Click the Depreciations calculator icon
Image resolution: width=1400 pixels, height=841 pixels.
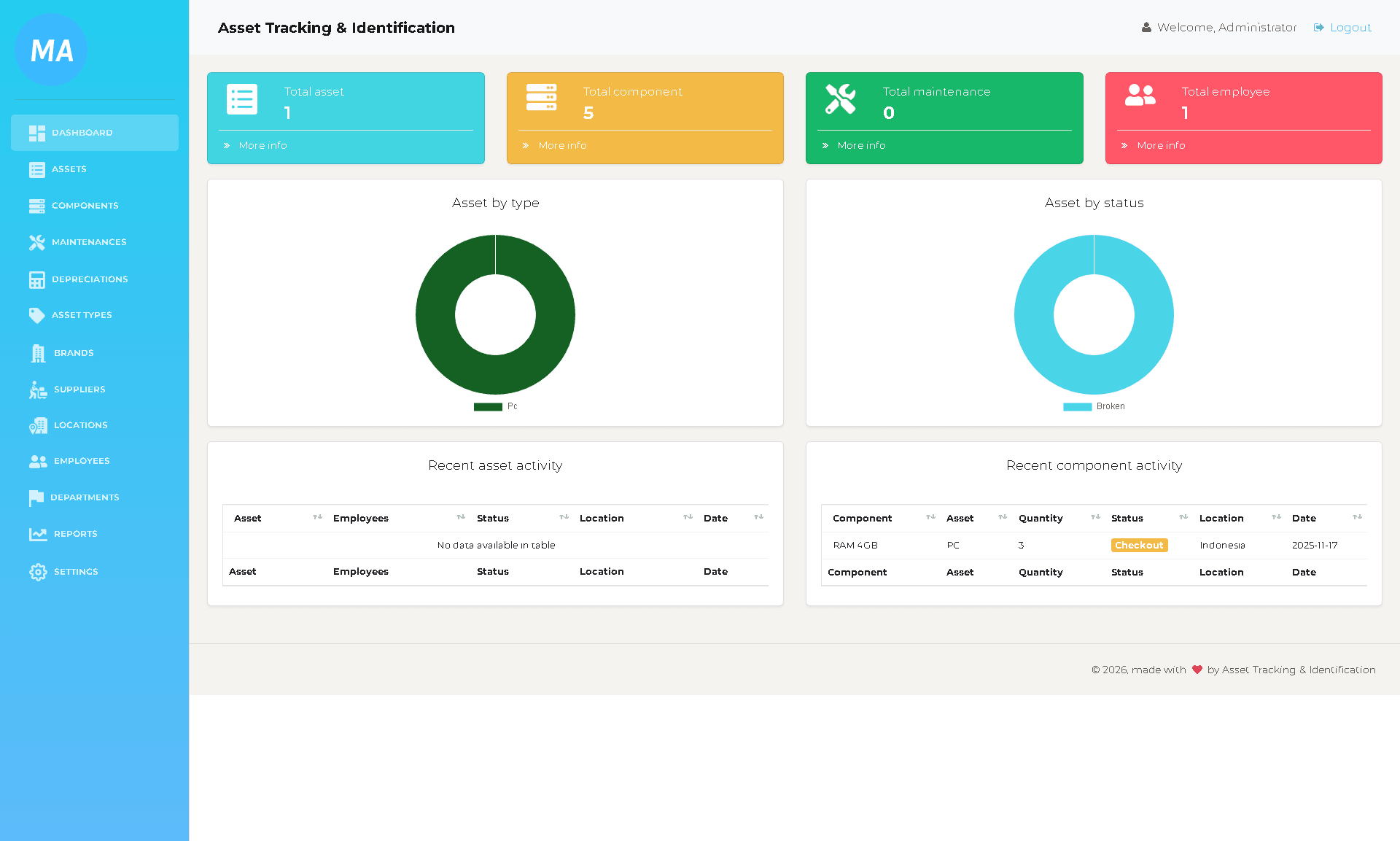pyautogui.click(x=37, y=279)
